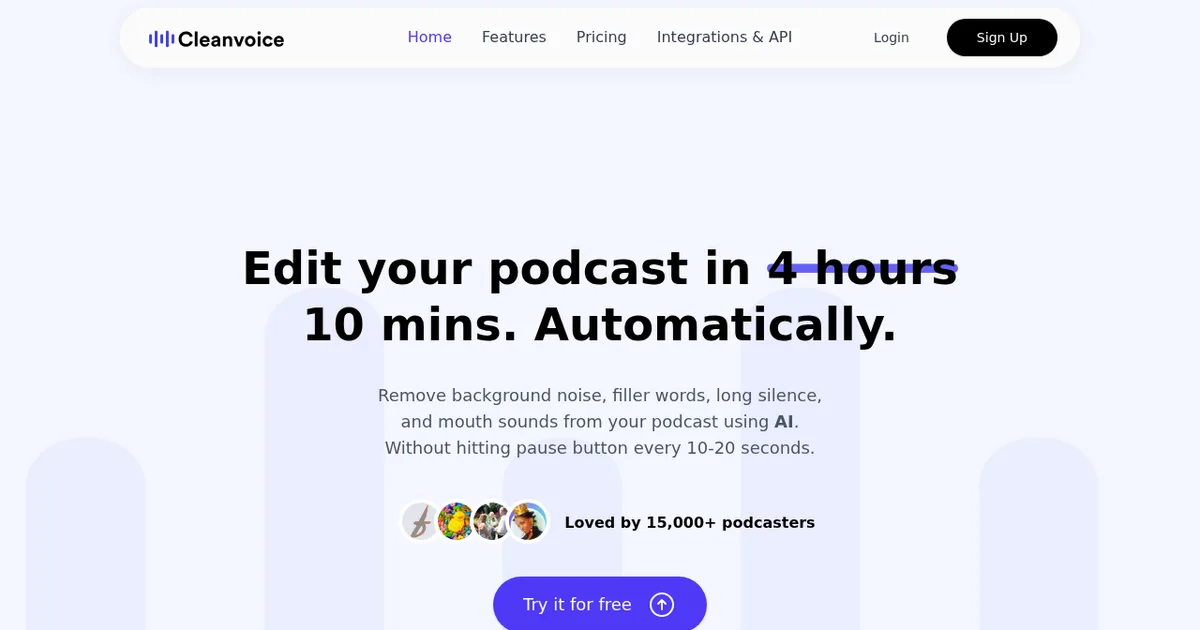Click '10 mins. Automatically.' headline text
Image resolution: width=1200 pixels, height=630 pixels.
pos(600,324)
